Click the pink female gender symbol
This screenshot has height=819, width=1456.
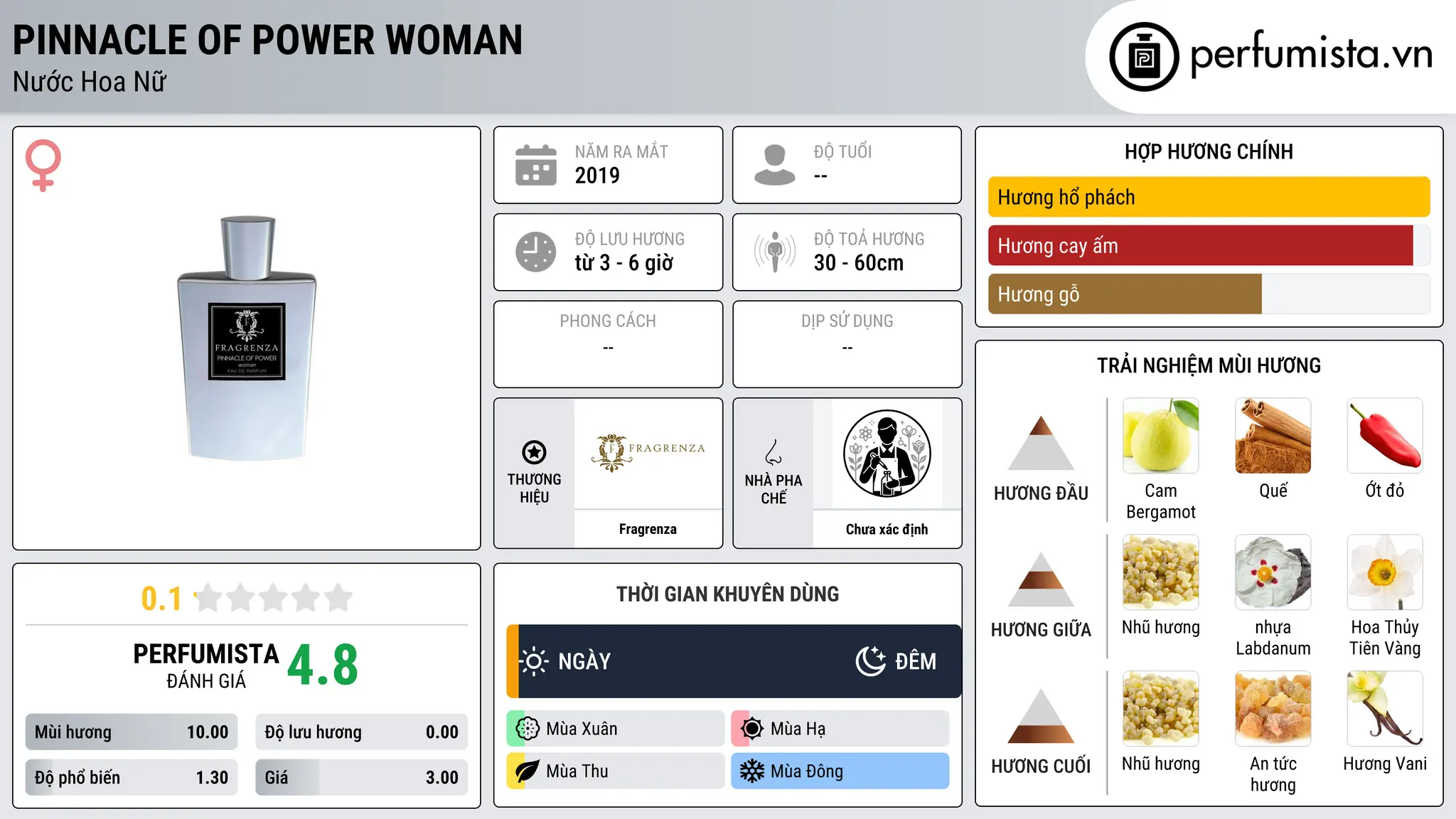coord(43,166)
